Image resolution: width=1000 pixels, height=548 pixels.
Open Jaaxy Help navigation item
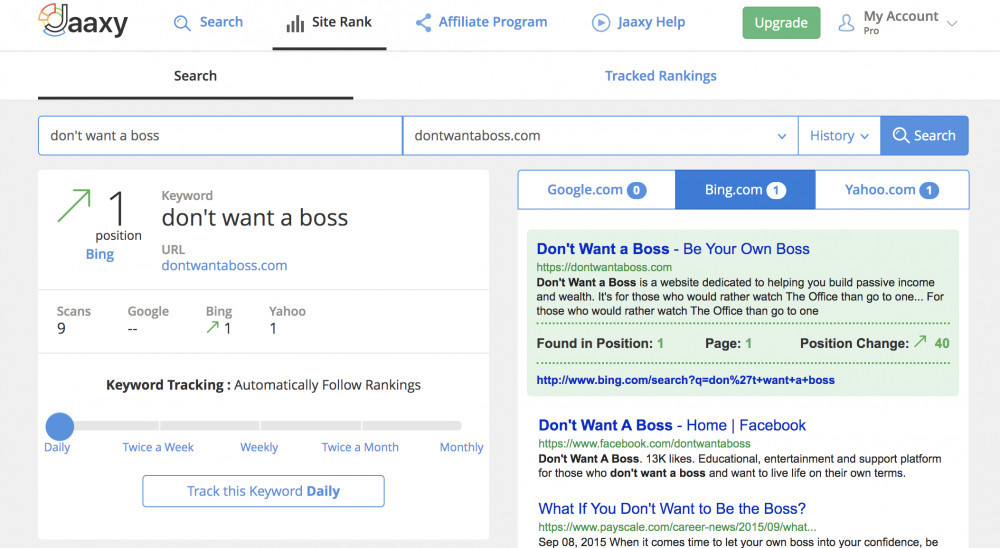pos(638,22)
